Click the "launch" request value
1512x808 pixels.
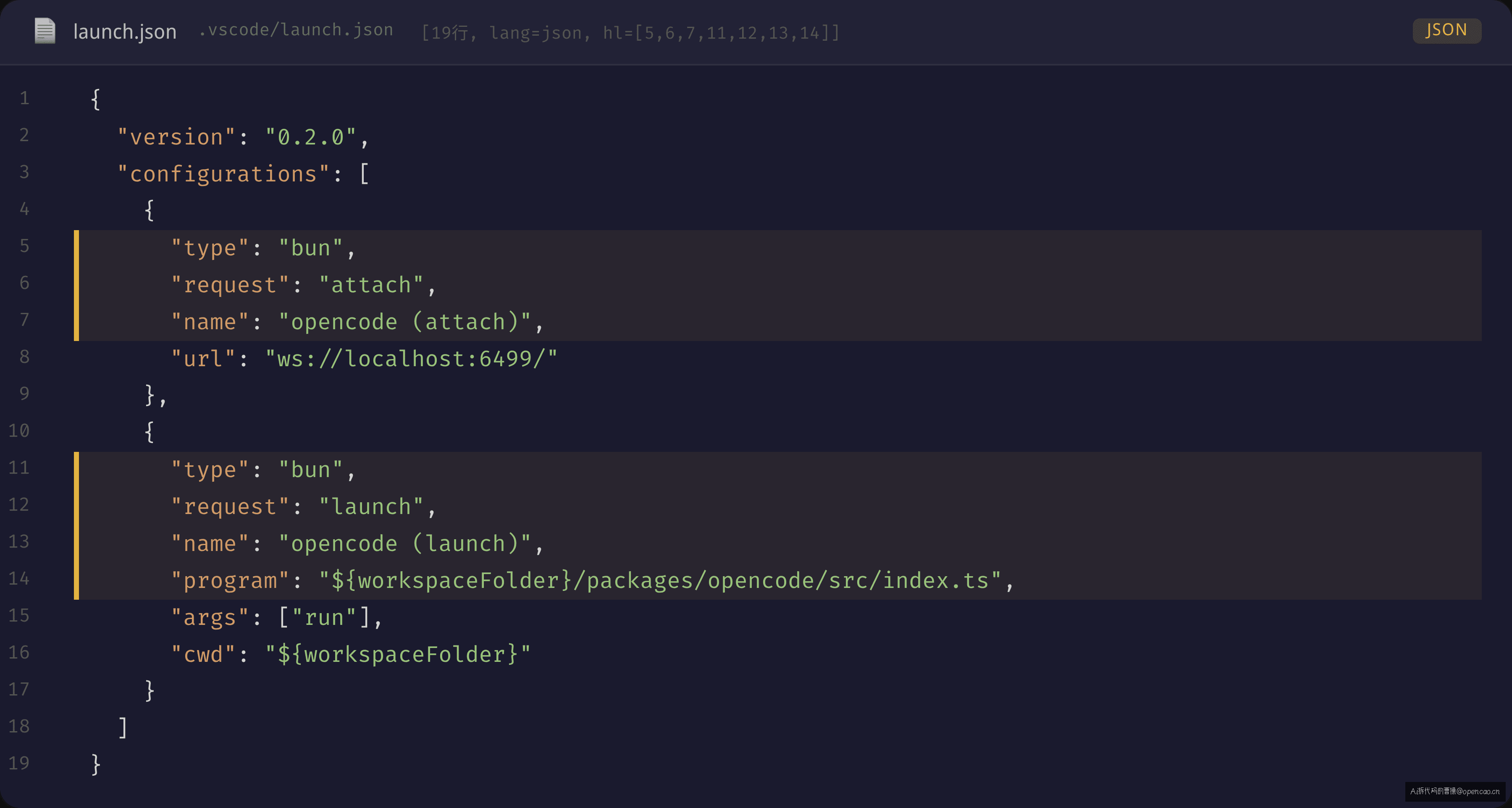pos(371,507)
